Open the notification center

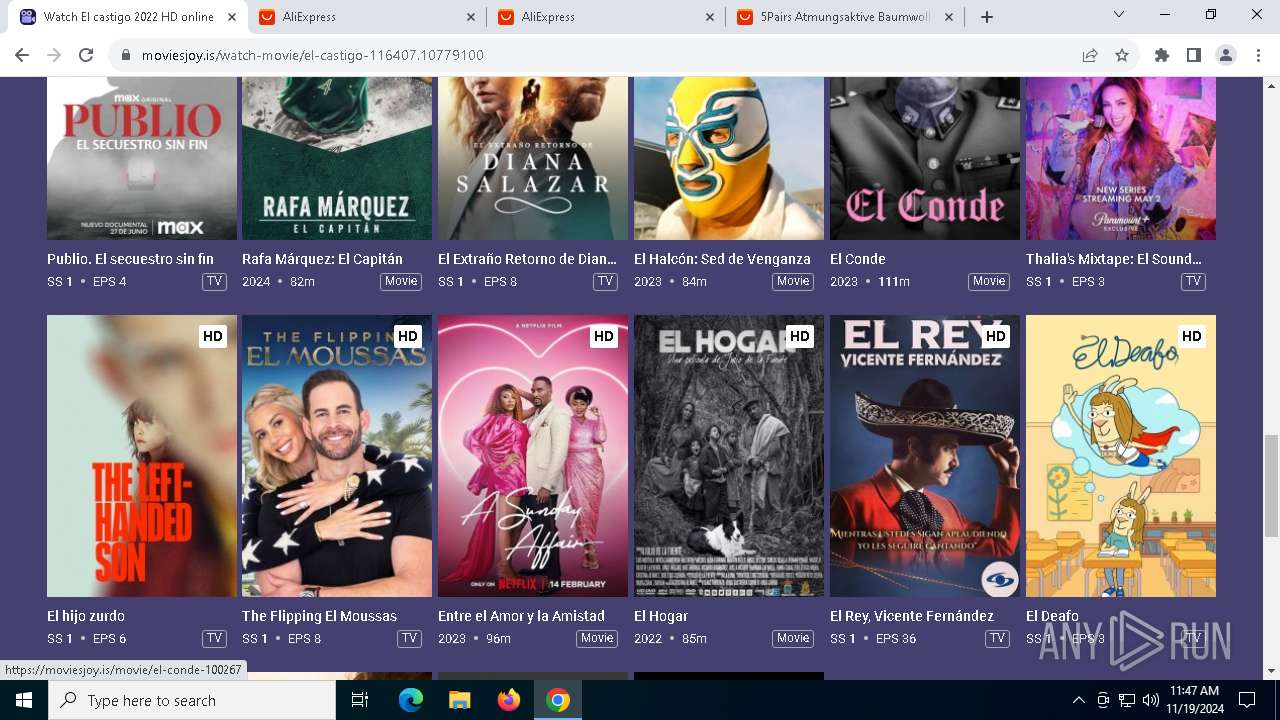tap(1247, 700)
